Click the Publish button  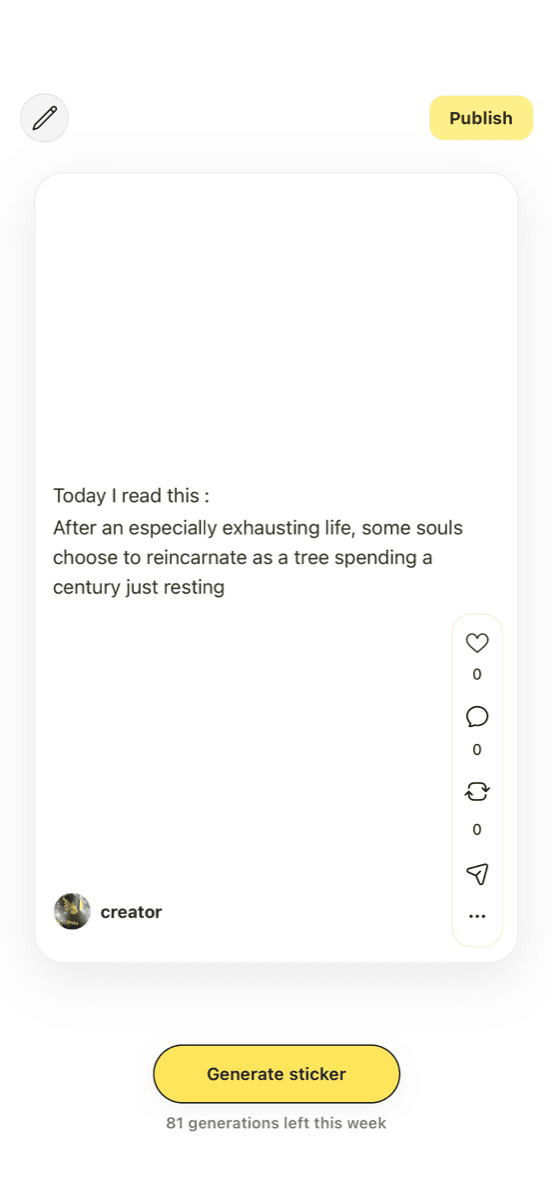[481, 118]
